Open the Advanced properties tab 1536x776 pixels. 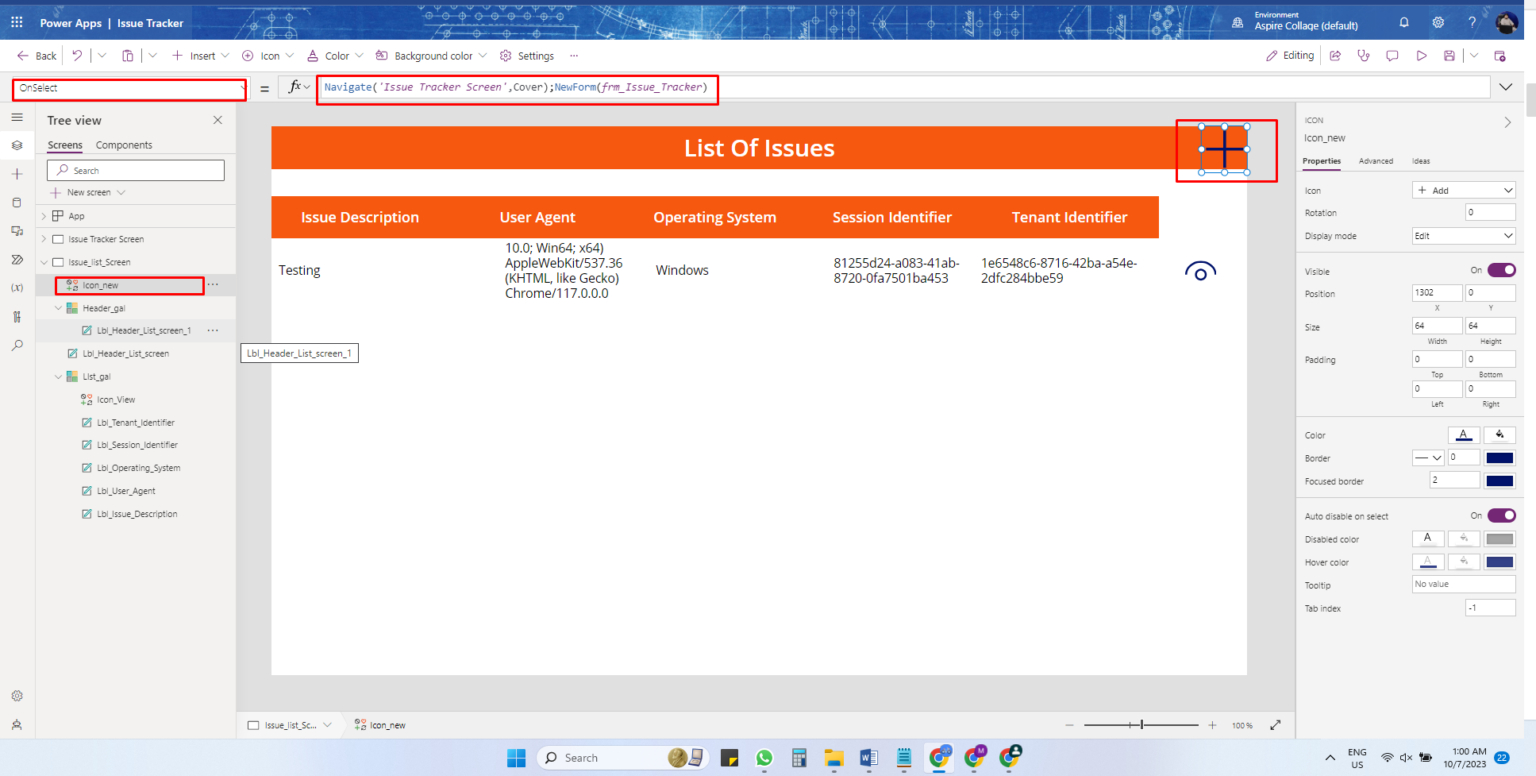pos(1375,161)
